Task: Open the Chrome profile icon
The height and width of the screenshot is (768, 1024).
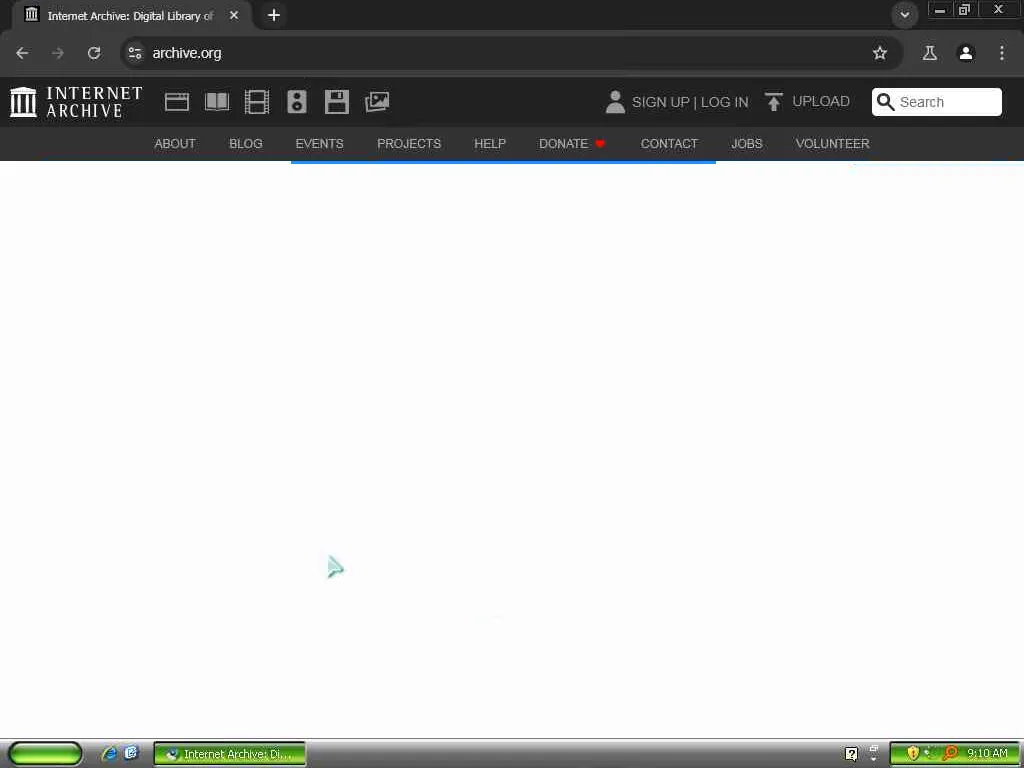Action: click(x=966, y=53)
